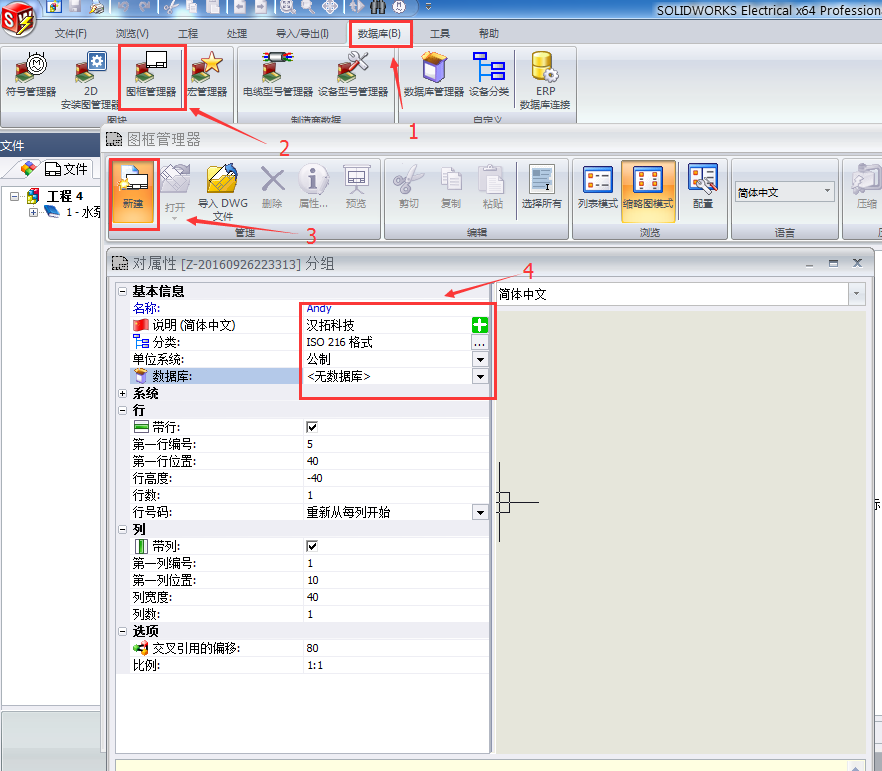
Task: Switch to 列表模式 list mode
Action: [x=597, y=188]
